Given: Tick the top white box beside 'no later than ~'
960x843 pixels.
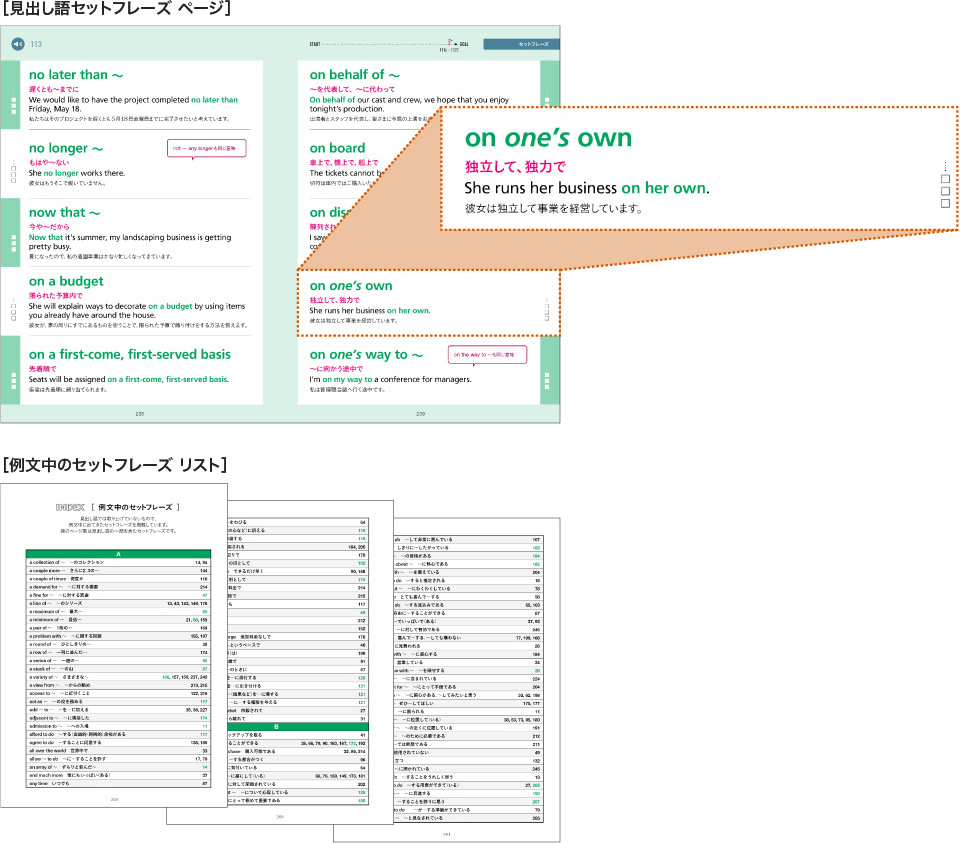Looking at the screenshot, I should [x=13, y=99].
